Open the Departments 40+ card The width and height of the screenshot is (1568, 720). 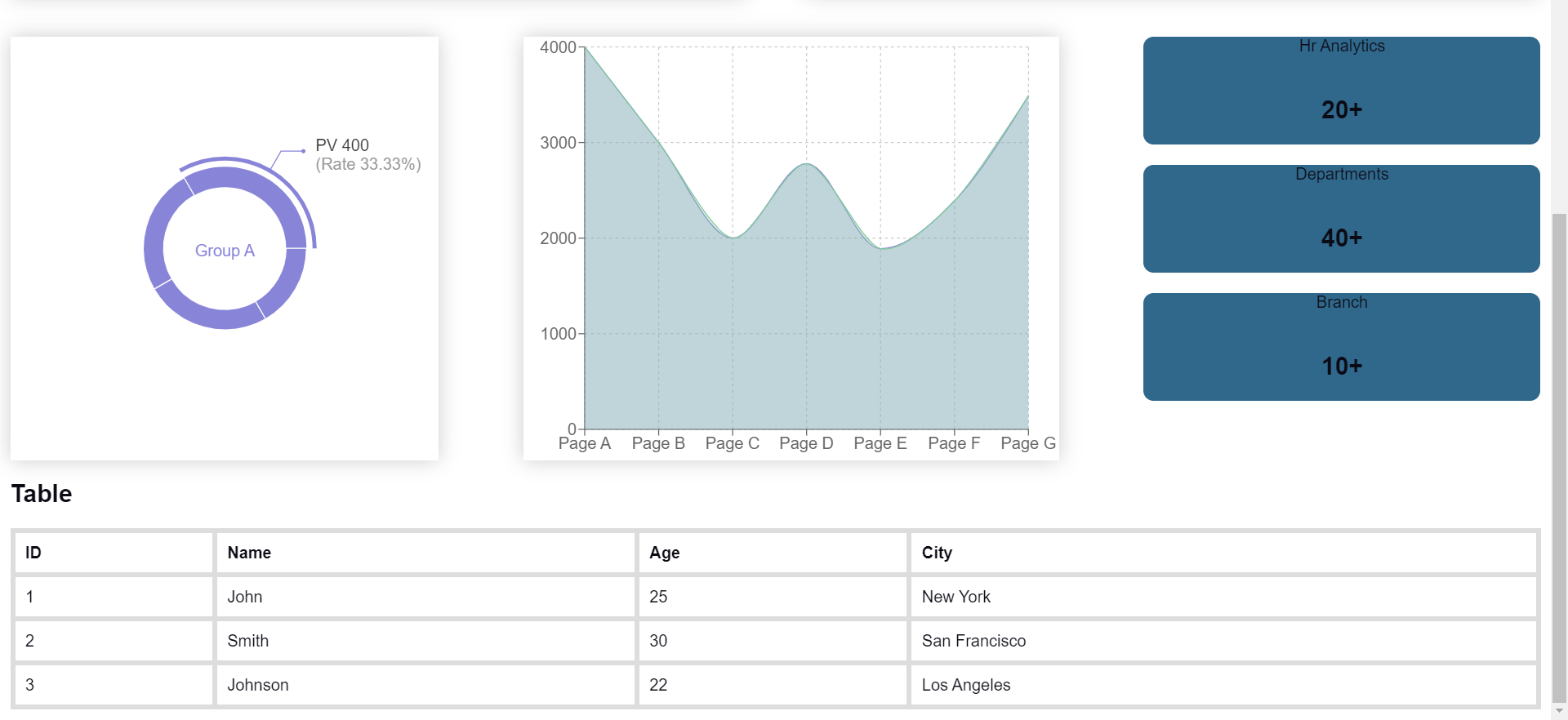[x=1341, y=219]
